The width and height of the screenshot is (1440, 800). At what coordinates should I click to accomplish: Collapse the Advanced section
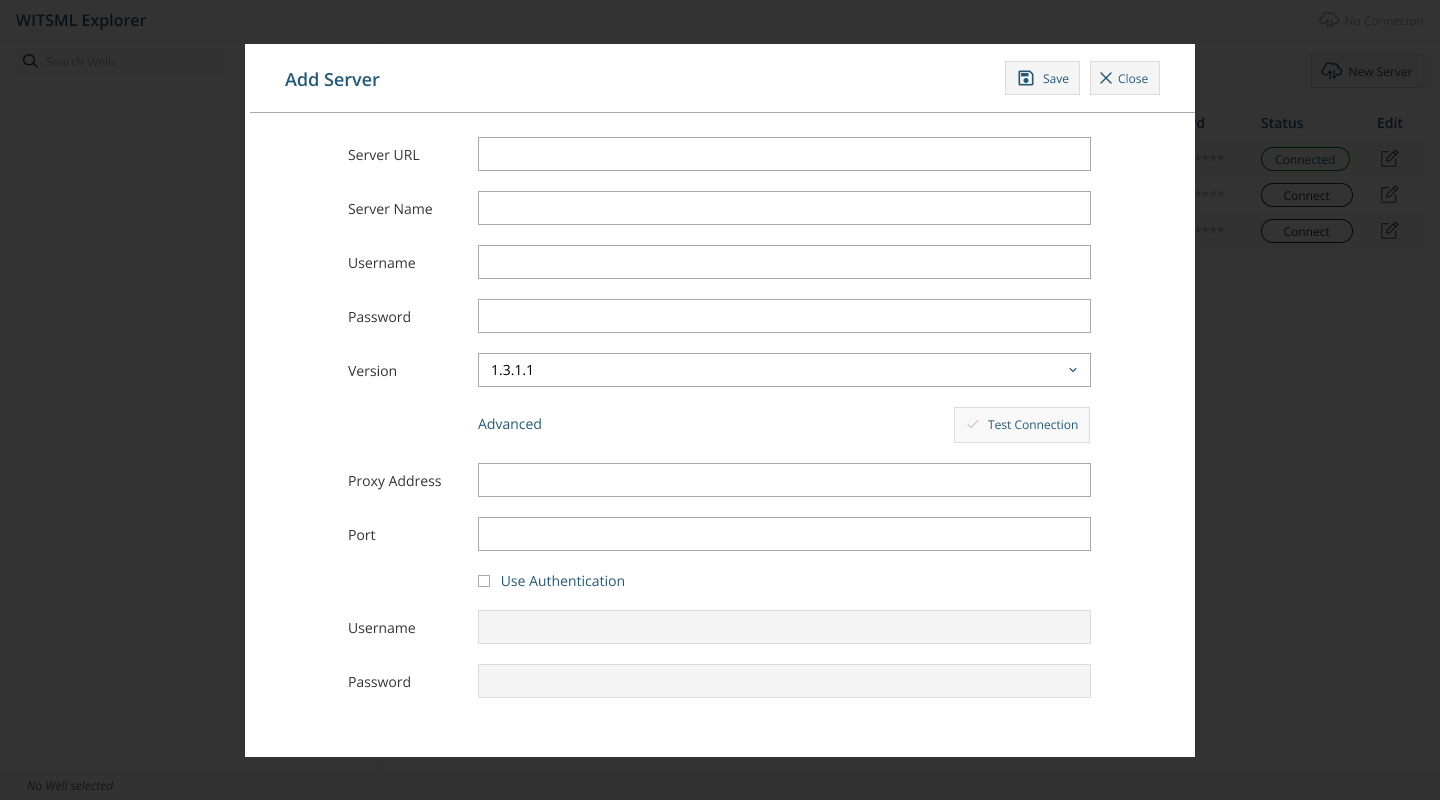pos(509,424)
